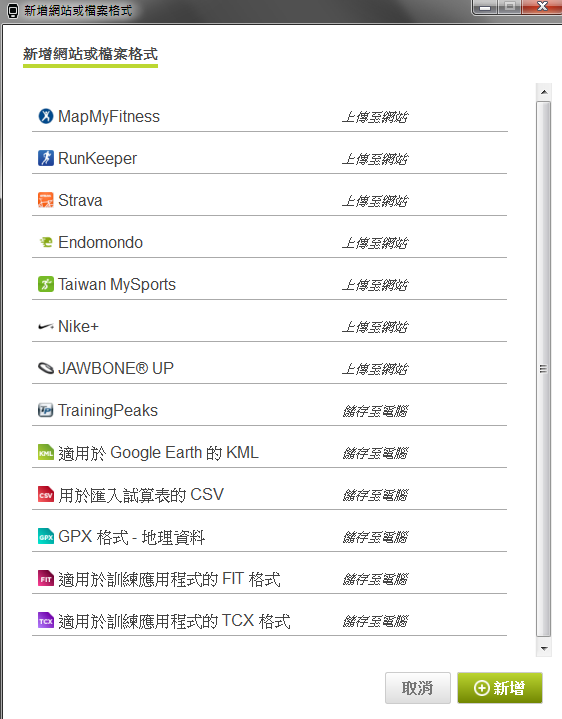Click the MapMyFitness logo icon
562x719 pixels.
coord(45,116)
